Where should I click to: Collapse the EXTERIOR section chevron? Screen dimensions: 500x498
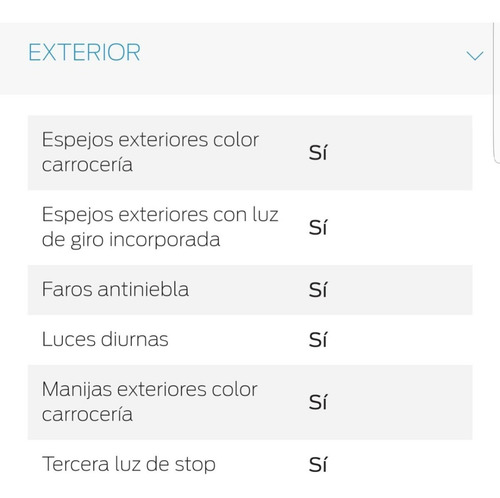[475, 55]
